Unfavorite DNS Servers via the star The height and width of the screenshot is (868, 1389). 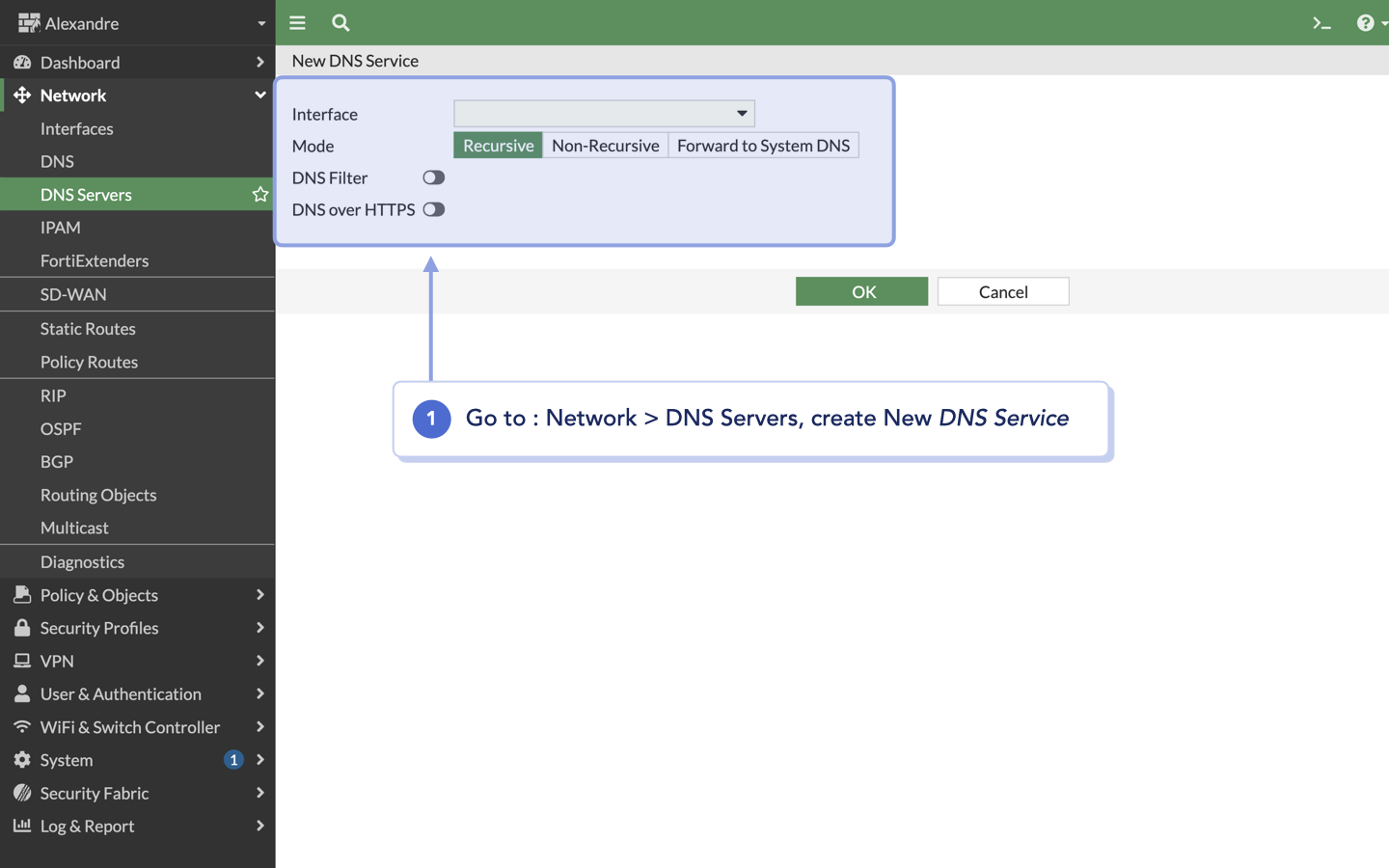point(259,194)
